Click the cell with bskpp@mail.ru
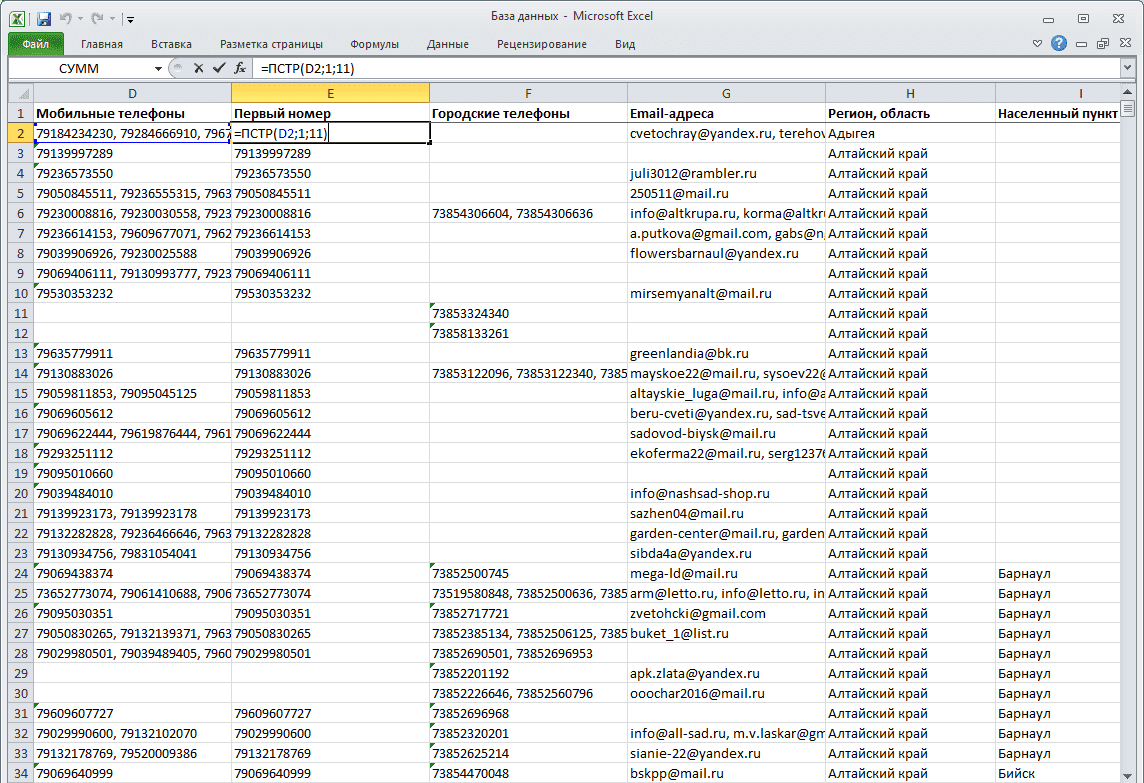The height and width of the screenshot is (783, 1144). [x=726, y=774]
